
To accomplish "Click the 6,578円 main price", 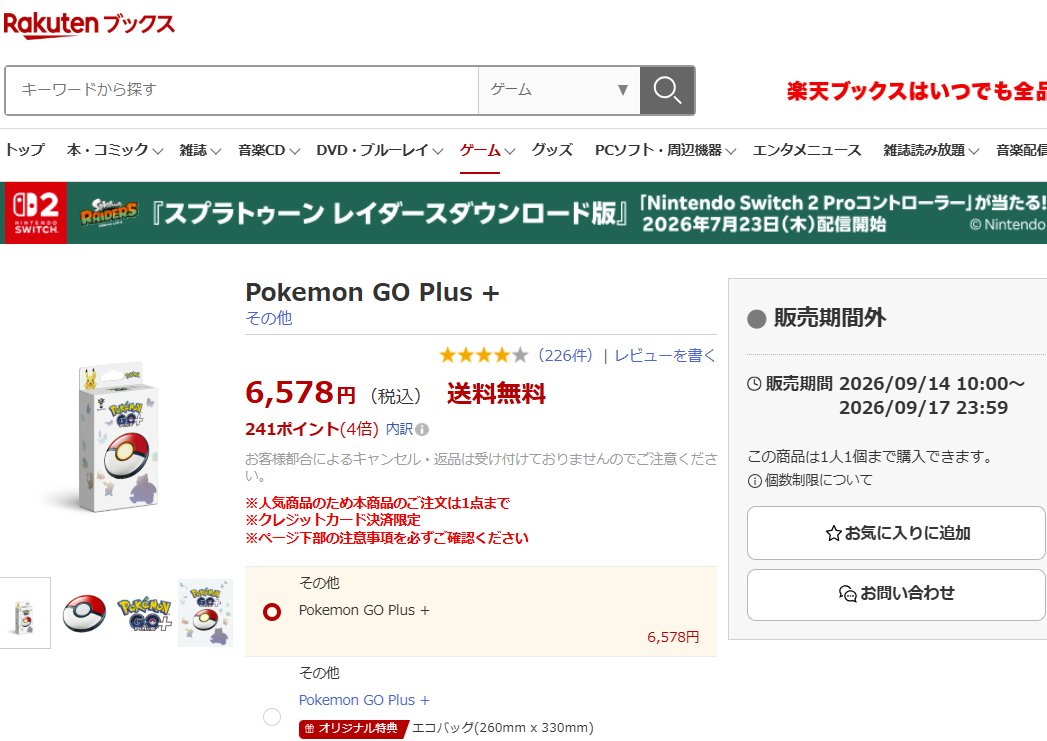I will pyautogui.click(x=300, y=393).
